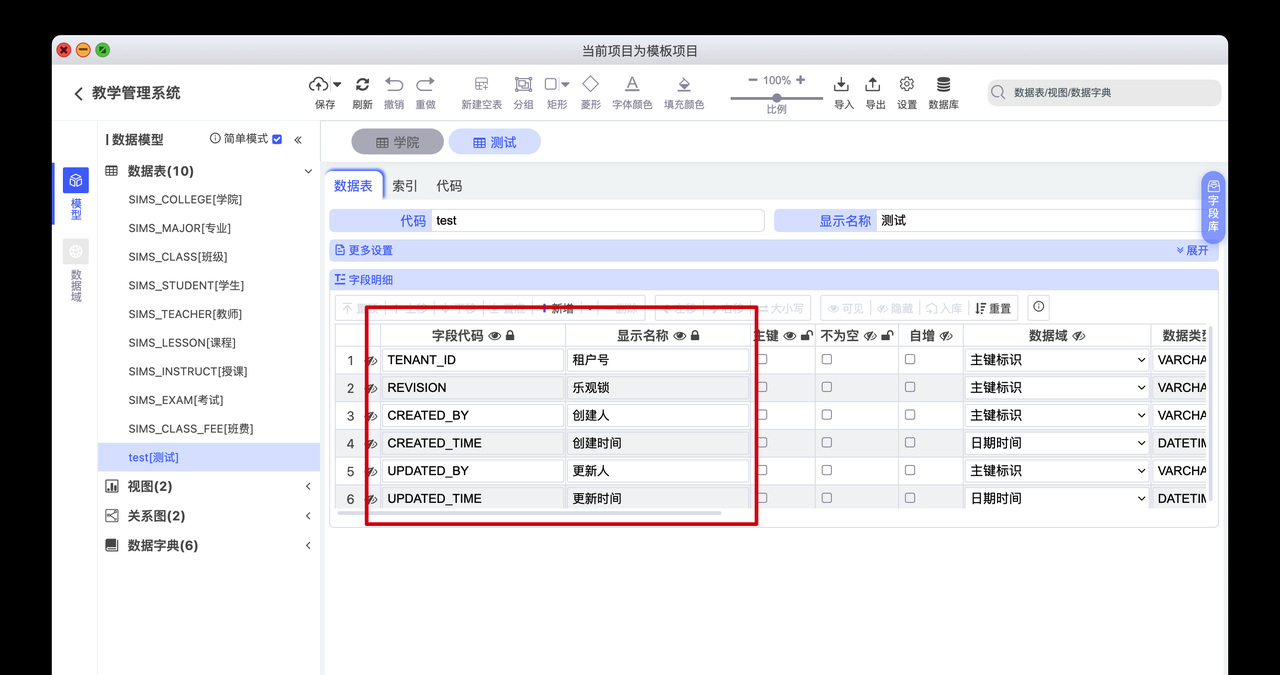Image resolution: width=1280 pixels, height=675 pixels.
Task: Select the 菱形 diamond shape tool
Action: [x=590, y=92]
